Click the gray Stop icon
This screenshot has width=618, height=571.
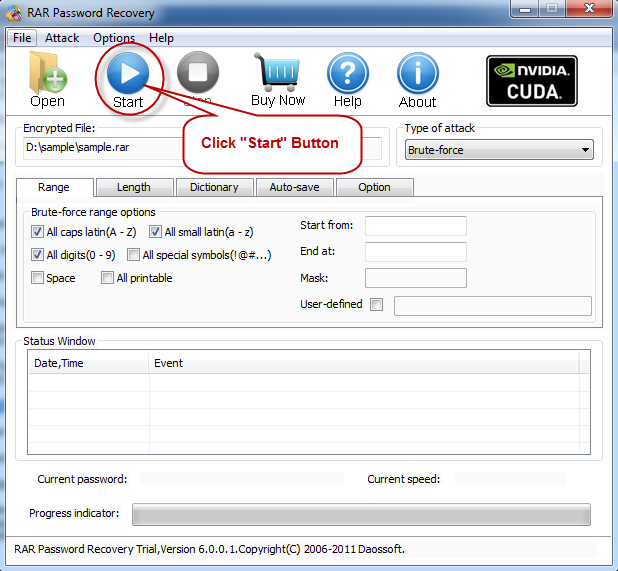(x=198, y=72)
